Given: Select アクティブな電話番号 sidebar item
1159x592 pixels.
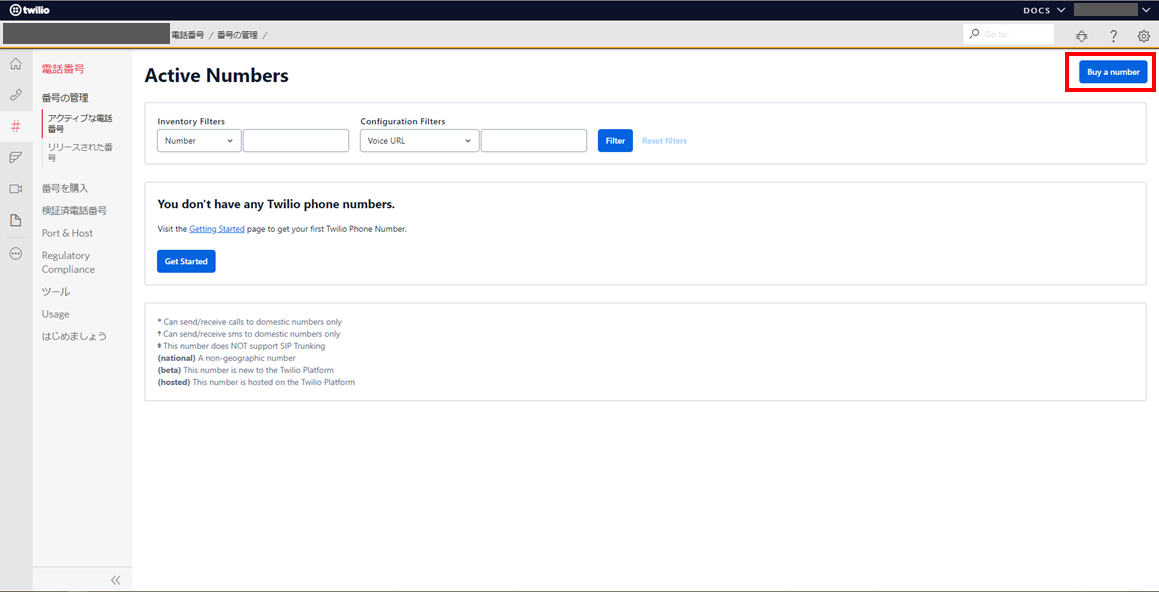Looking at the screenshot, I should [x=81, y=123].
